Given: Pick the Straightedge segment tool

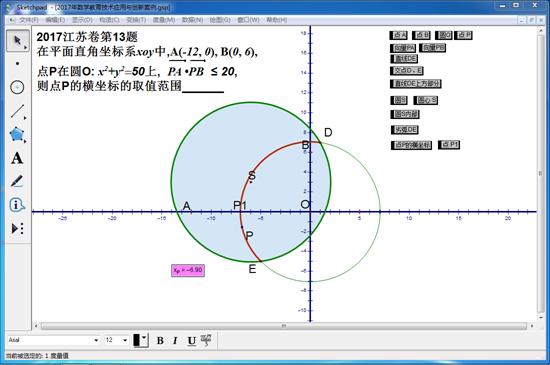Looking at the screenshot, I should (x=17, y=111).
